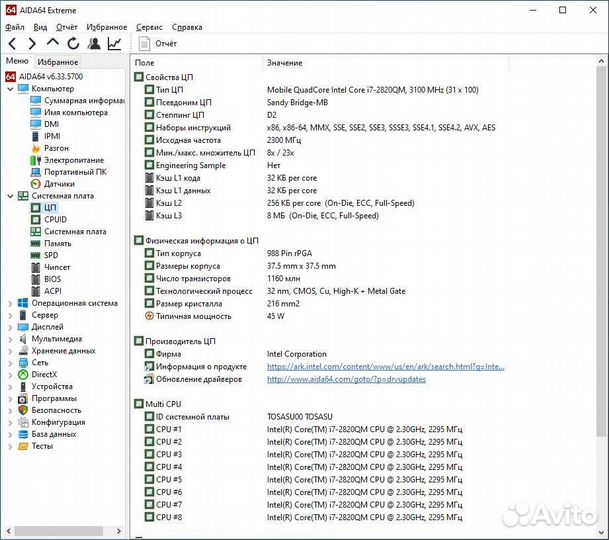Select Конфигурация in the tree
Viewport: 609px width, 540px height.
58,422
